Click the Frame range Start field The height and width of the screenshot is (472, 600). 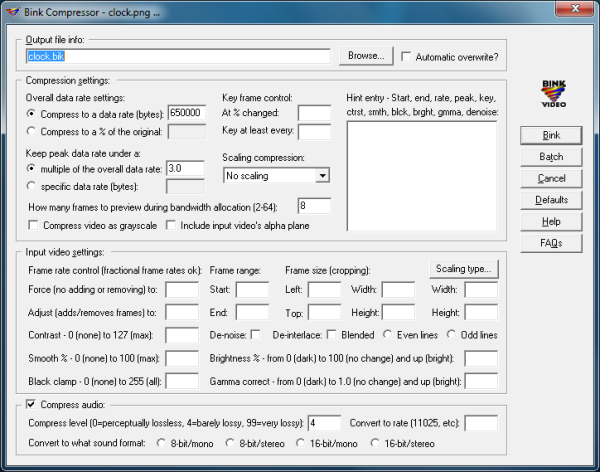[x=252, y=289]
